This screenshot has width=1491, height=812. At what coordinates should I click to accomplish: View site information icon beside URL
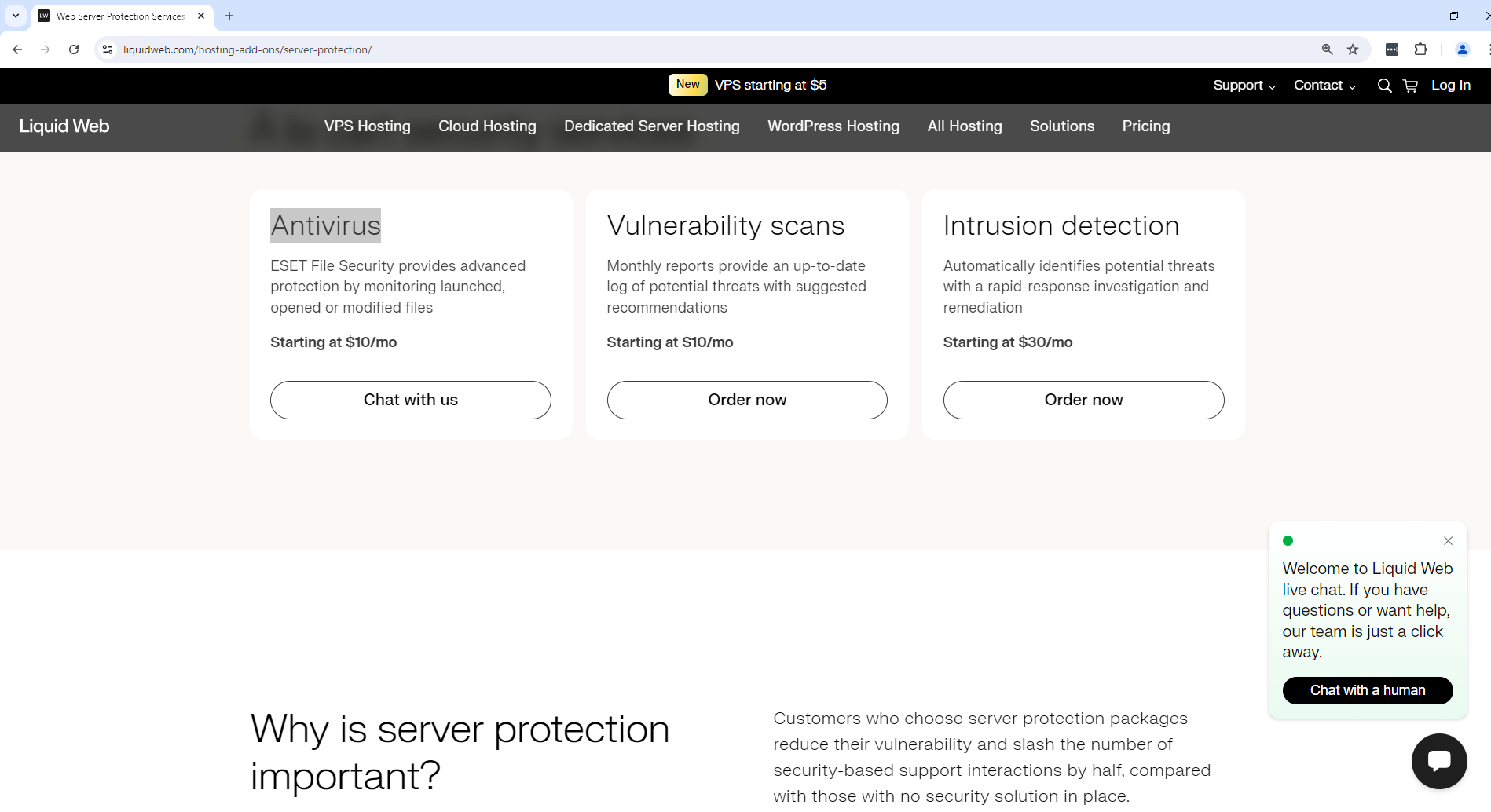tap(108, 49)
